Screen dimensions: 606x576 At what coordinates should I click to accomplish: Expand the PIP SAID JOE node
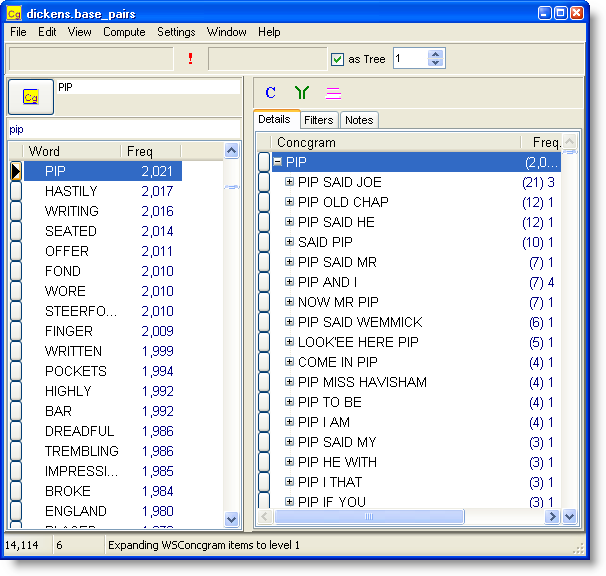tap(289, 182)
